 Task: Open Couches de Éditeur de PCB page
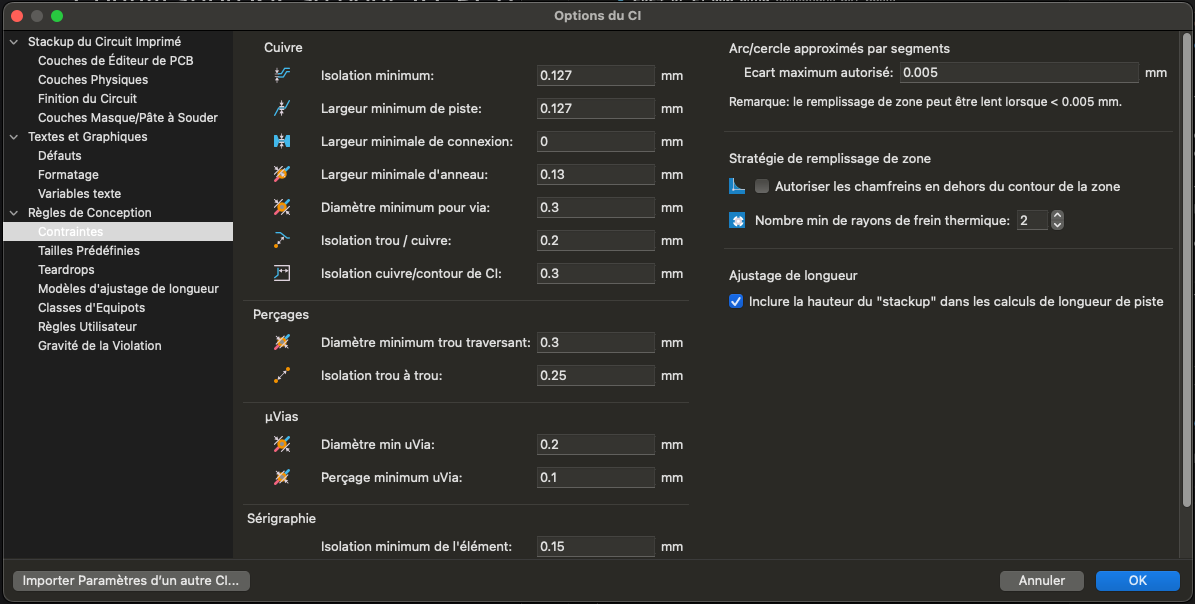116,61
